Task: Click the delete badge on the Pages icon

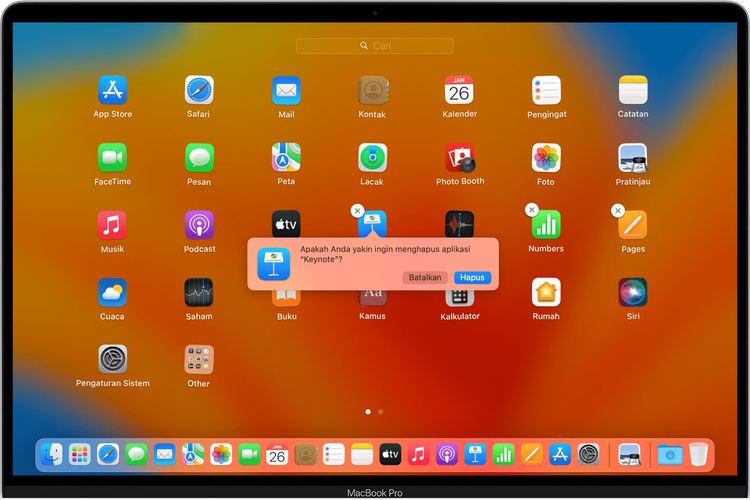Action: point(617,210)
